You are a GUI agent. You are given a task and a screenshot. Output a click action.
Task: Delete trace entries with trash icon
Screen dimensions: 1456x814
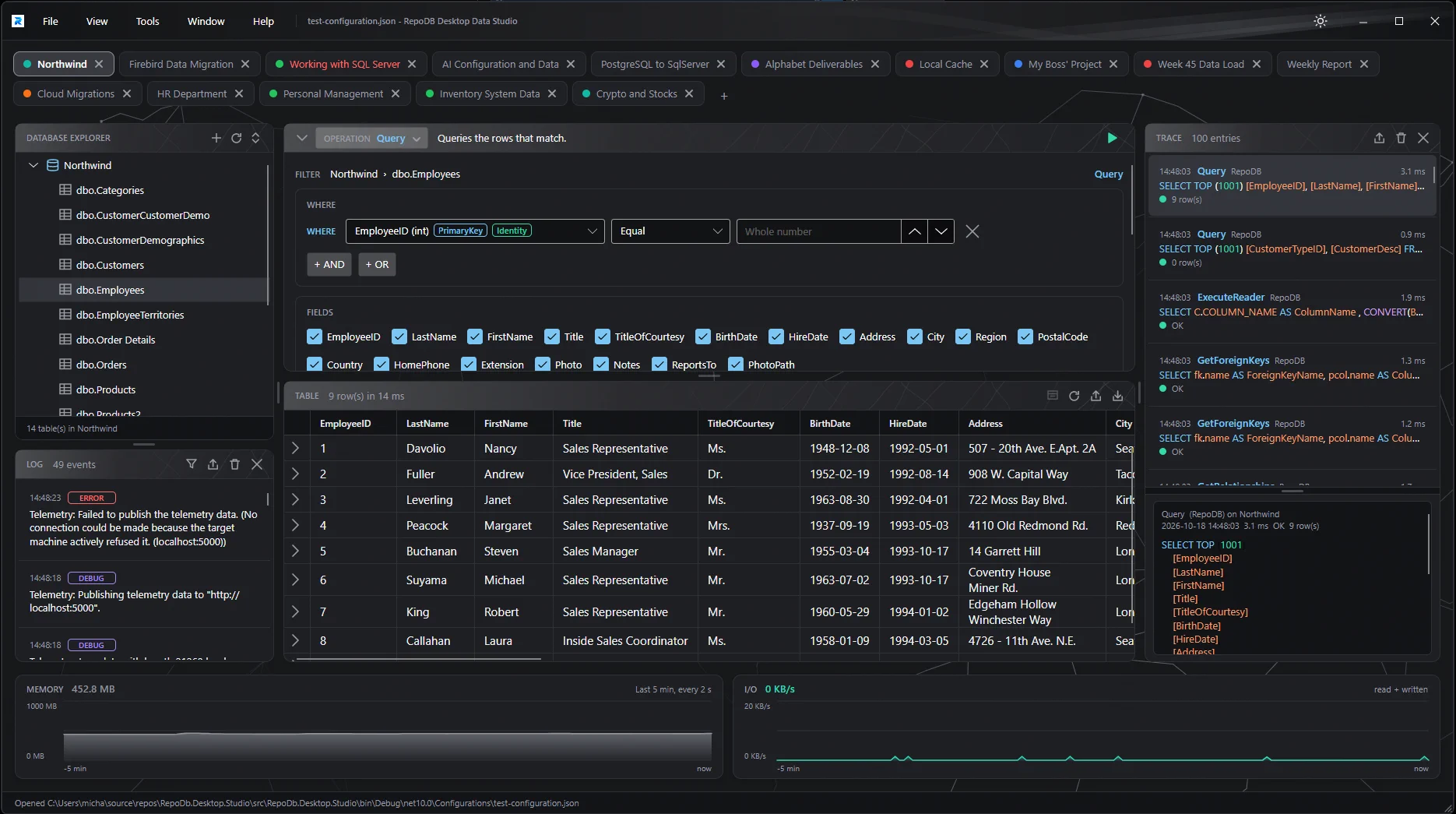[x=1401, y=138]
